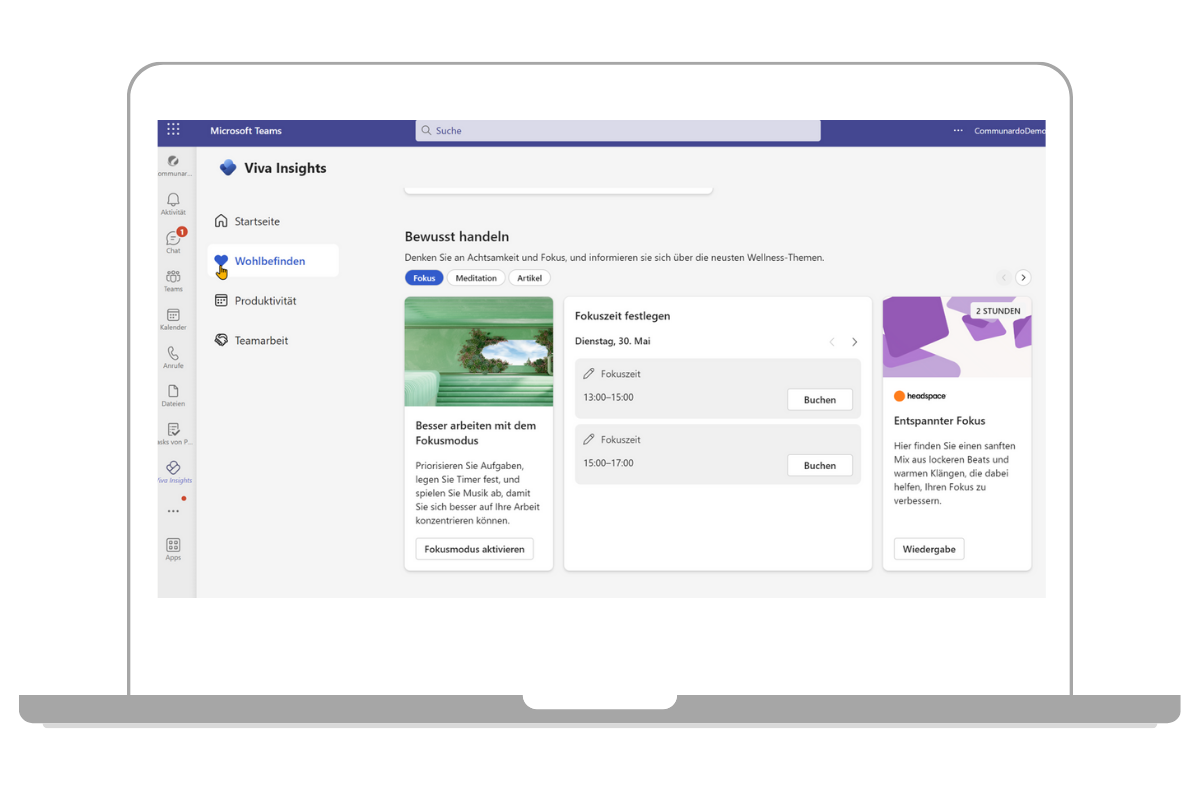The width and height of the screenshot is (1200, 790).
Task: Show next cards with the carousel right arrow
Action: point(1023,278)
